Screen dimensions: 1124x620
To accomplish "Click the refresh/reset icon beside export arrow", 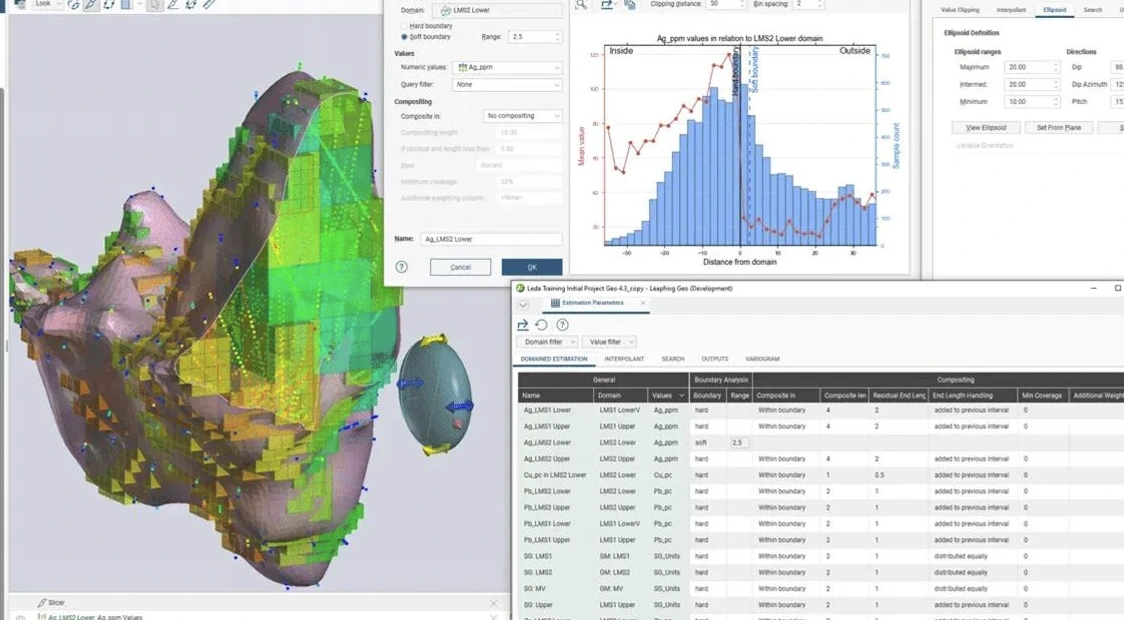I will point(542,325).
